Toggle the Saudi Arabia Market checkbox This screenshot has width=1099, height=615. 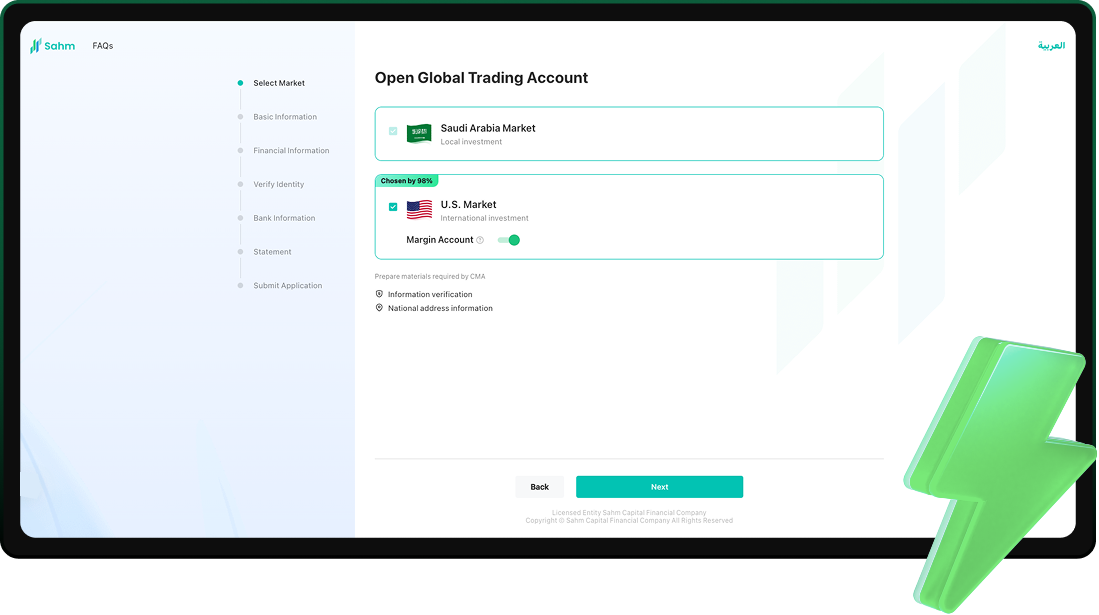(393, 131)
